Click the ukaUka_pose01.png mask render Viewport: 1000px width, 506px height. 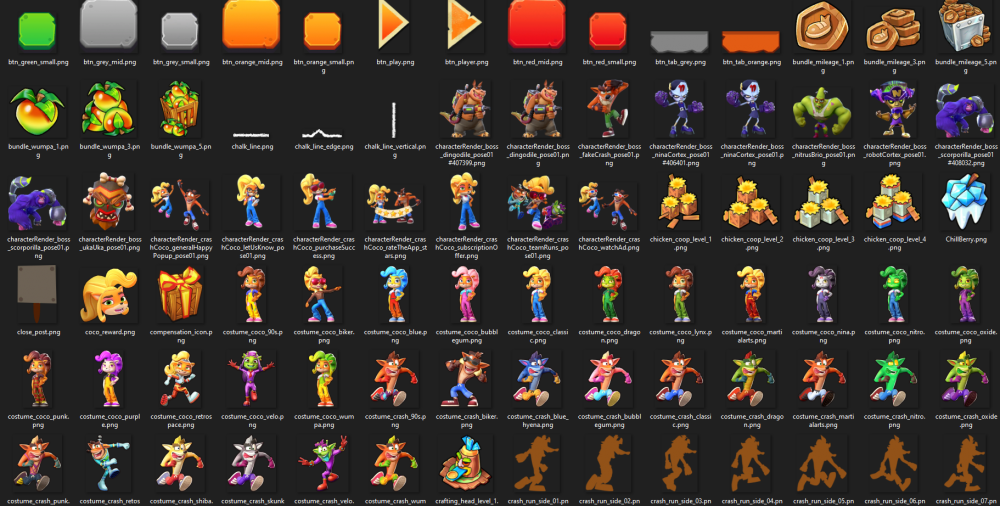[x=108, y=202]
